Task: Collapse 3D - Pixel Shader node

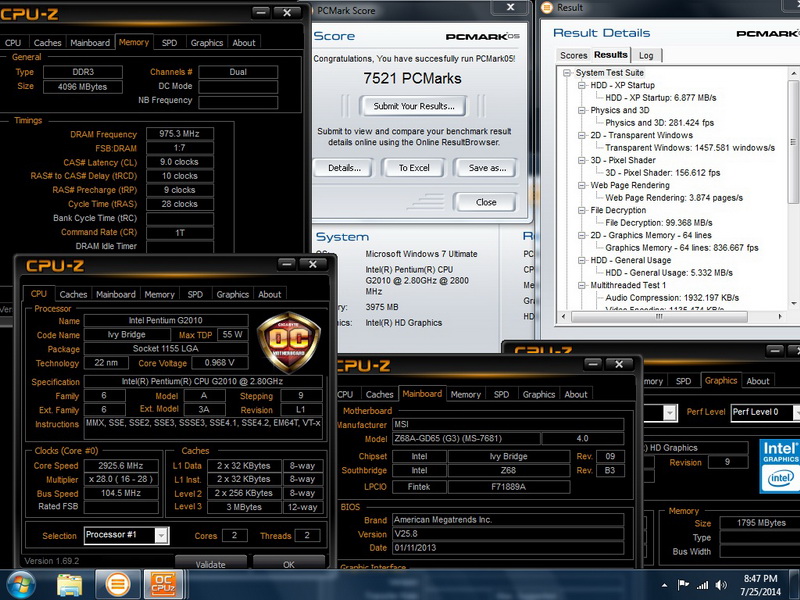Action: [581, 160]
